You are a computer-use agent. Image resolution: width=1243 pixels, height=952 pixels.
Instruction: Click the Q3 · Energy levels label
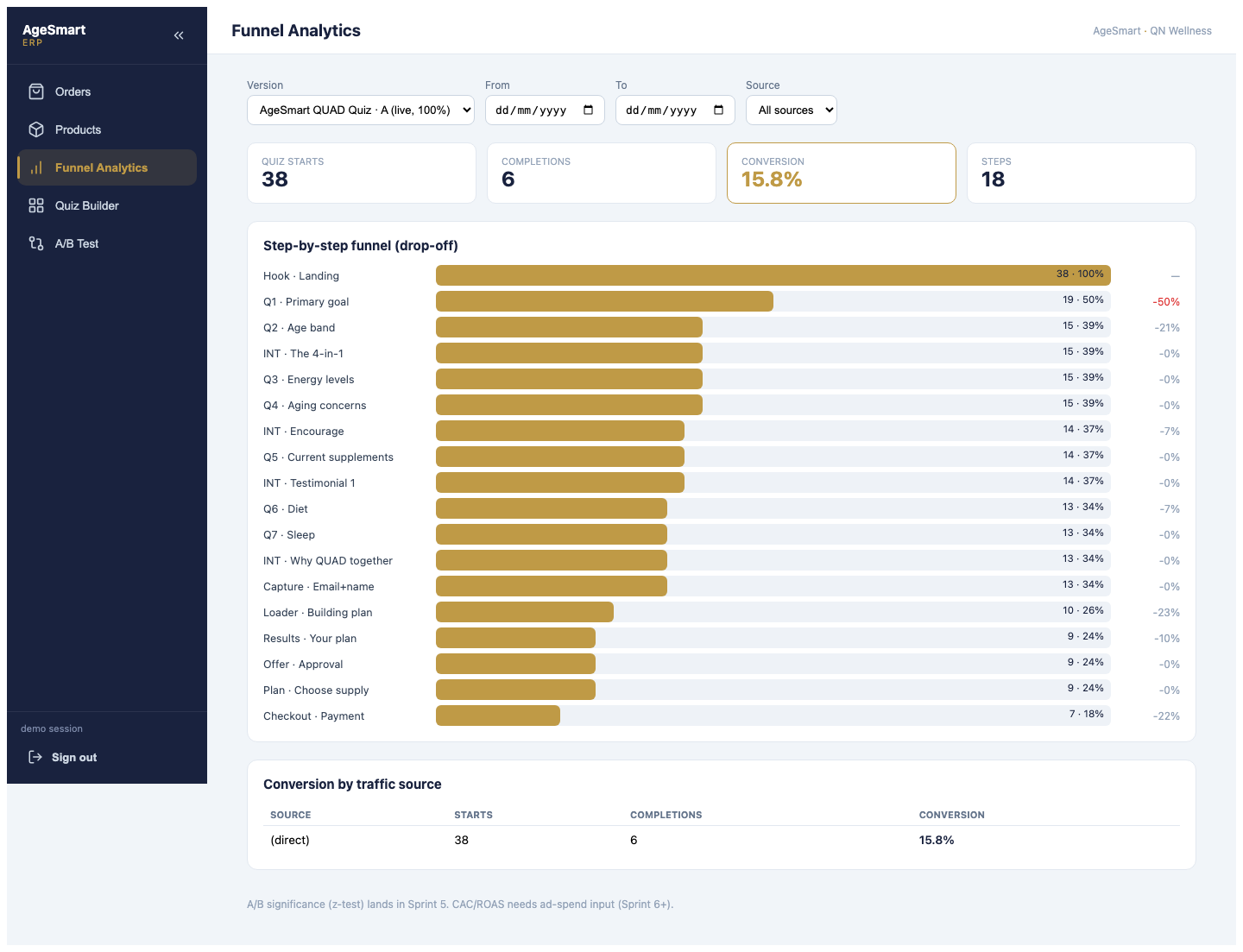308,379
